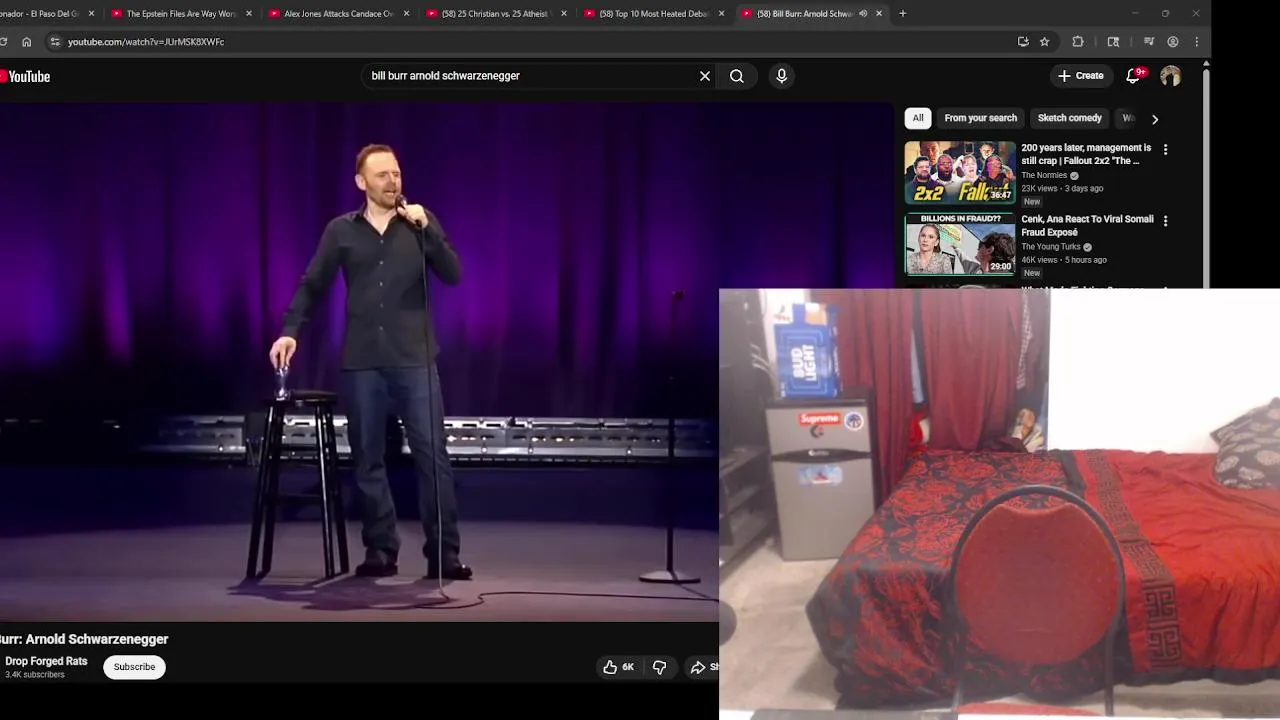Close The Epstein Files tab
This screenshot has height=720, width=1280.
(x=249, y=14)
